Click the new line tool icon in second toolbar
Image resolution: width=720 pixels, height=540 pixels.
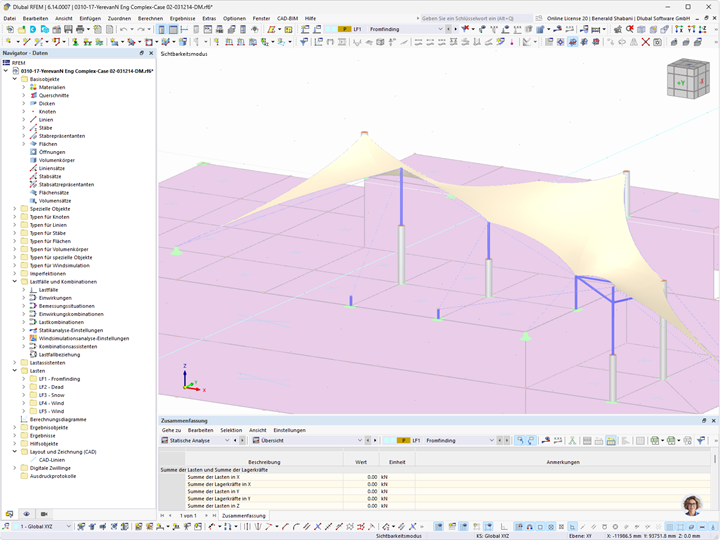[x=26, y=42]
